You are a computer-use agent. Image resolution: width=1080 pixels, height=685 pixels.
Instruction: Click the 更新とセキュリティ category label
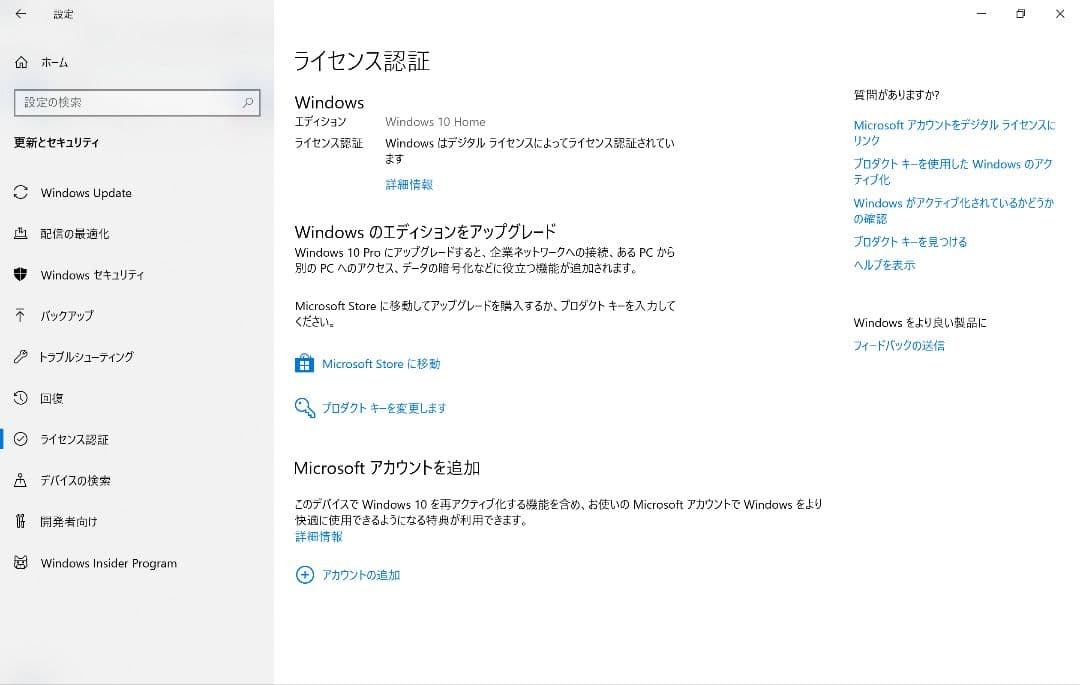pyautogui.click(x=56, y=143)
